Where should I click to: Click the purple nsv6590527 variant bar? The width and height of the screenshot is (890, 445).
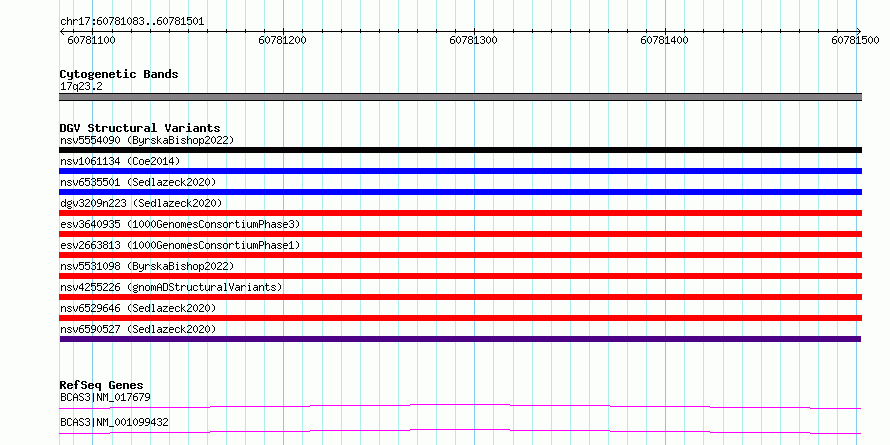(x=460, y=339)
